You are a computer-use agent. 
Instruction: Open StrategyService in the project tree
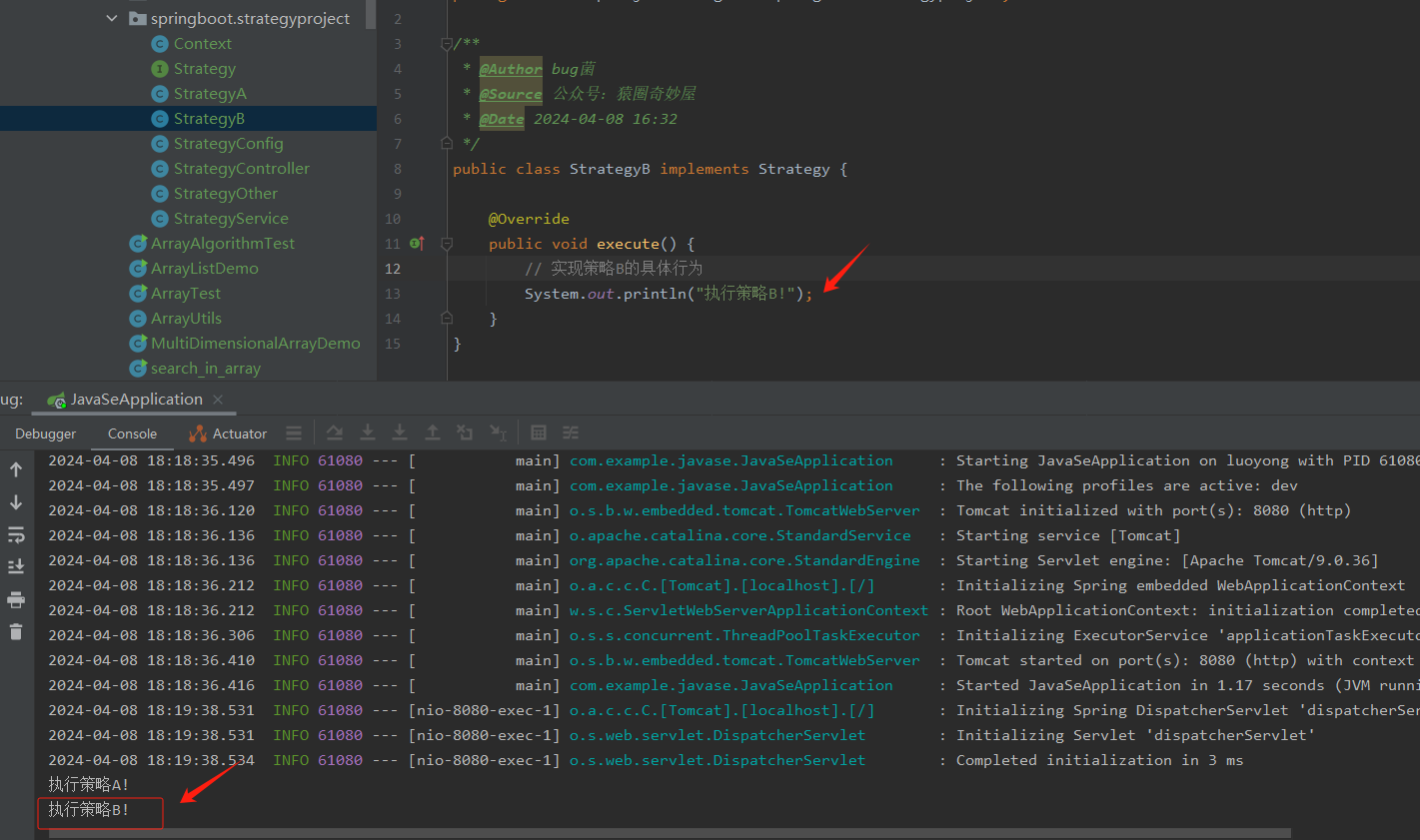231,219
